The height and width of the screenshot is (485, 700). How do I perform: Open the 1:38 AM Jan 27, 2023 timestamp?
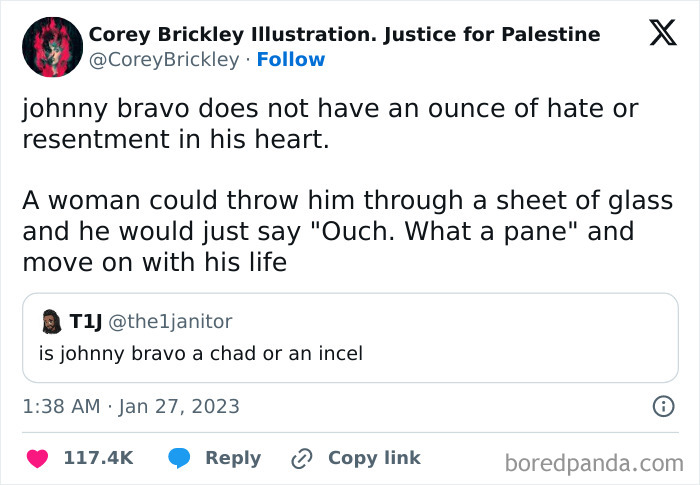pos(131,407)
